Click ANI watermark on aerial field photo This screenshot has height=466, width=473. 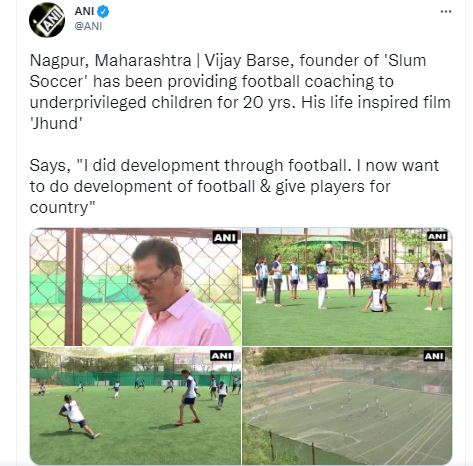[x=434, y=356]
